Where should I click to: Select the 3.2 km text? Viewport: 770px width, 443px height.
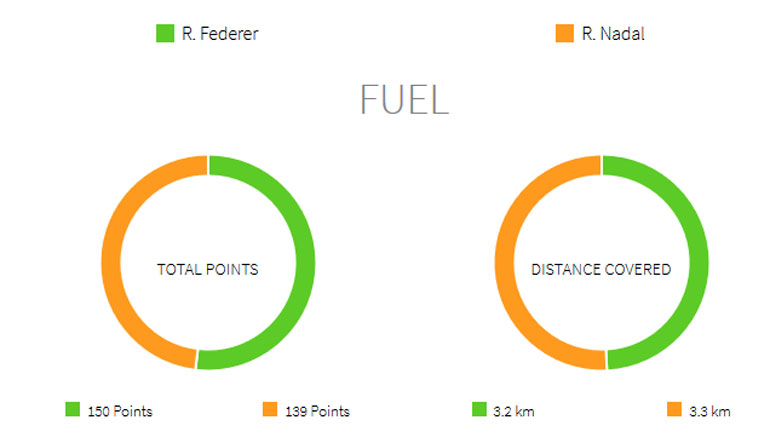pyautogui.click(x=512, y=411)
